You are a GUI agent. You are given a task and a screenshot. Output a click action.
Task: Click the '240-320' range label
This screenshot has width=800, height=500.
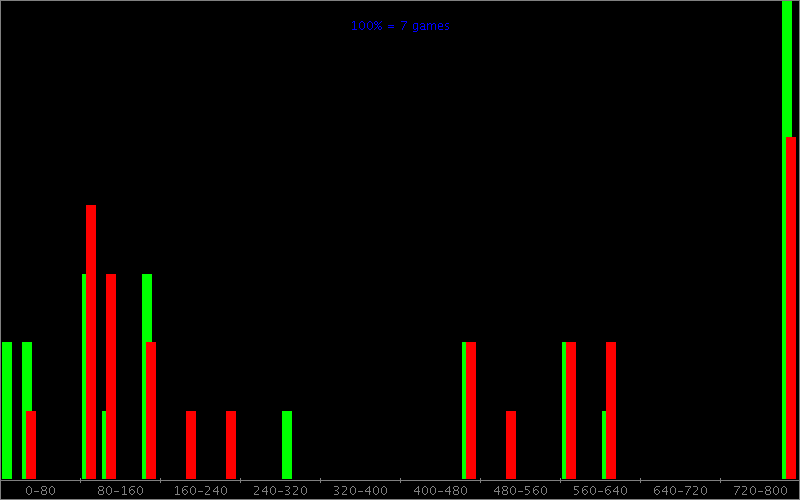tap(281, 491)
